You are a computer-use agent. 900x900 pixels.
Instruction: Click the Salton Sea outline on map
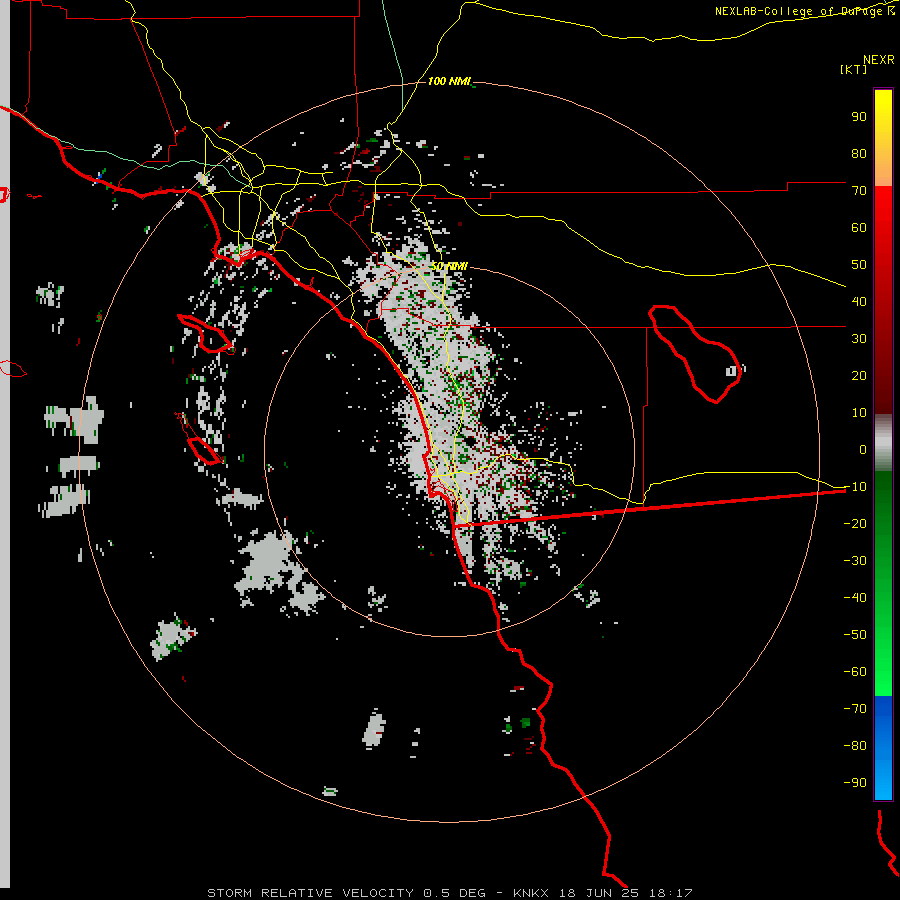695,354
